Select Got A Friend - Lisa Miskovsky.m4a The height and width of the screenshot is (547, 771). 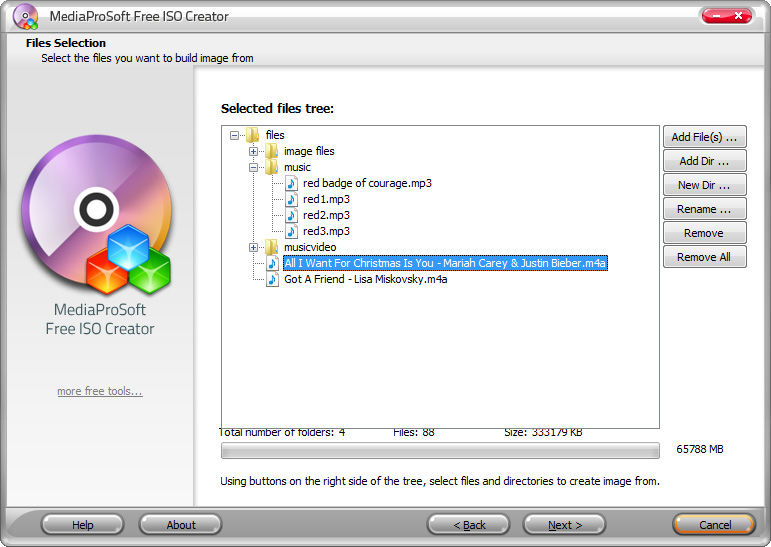(x=366, y=279)
